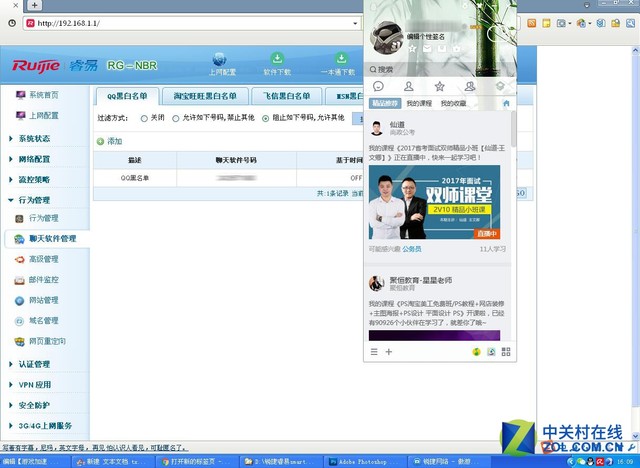Open QQ star favorites tab icon
This screenshot has width=640, height=468.
click(x=439, y=86)
